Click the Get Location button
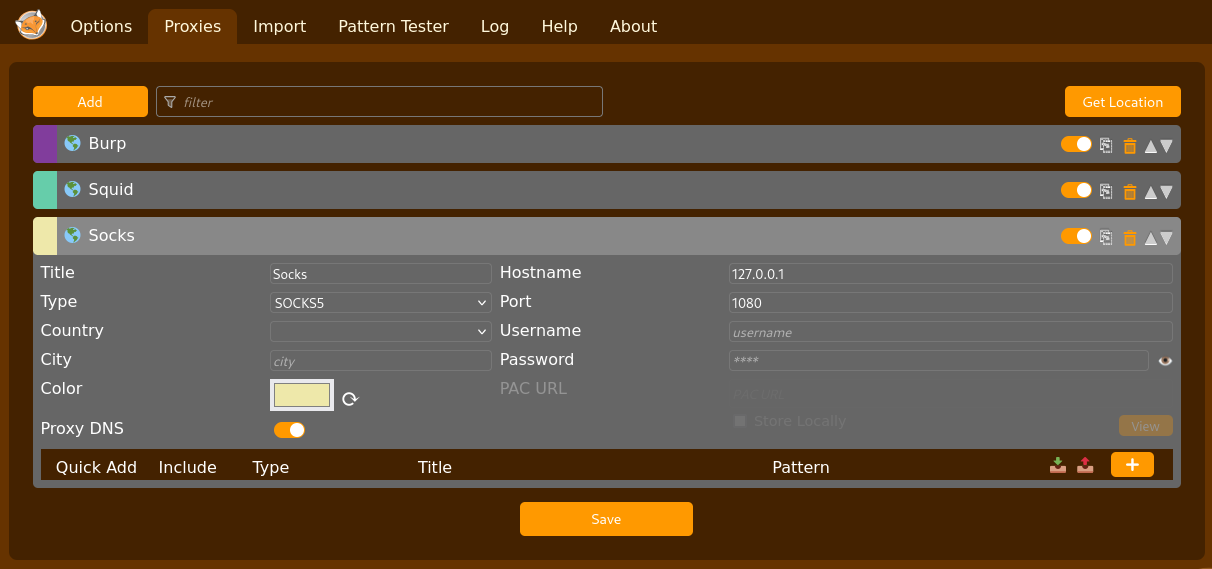Viewport: 1212px width, 569px height. click(1123, 102)
